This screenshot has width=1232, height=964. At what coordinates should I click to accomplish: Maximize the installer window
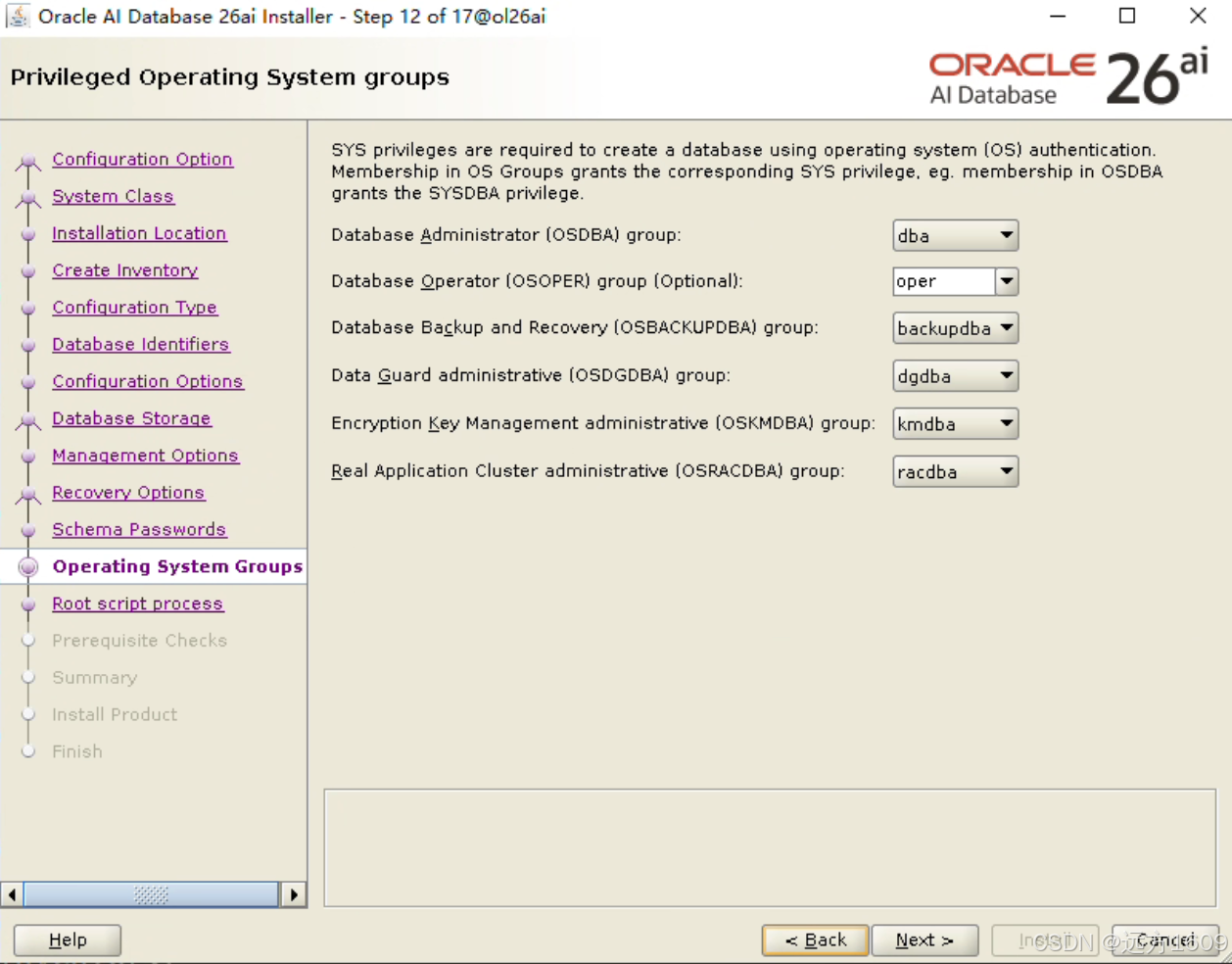tap(1127, 16)
